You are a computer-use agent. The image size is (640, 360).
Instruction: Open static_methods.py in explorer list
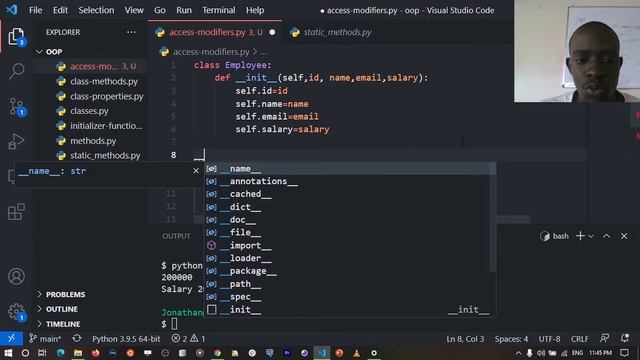tap(90, 156)
